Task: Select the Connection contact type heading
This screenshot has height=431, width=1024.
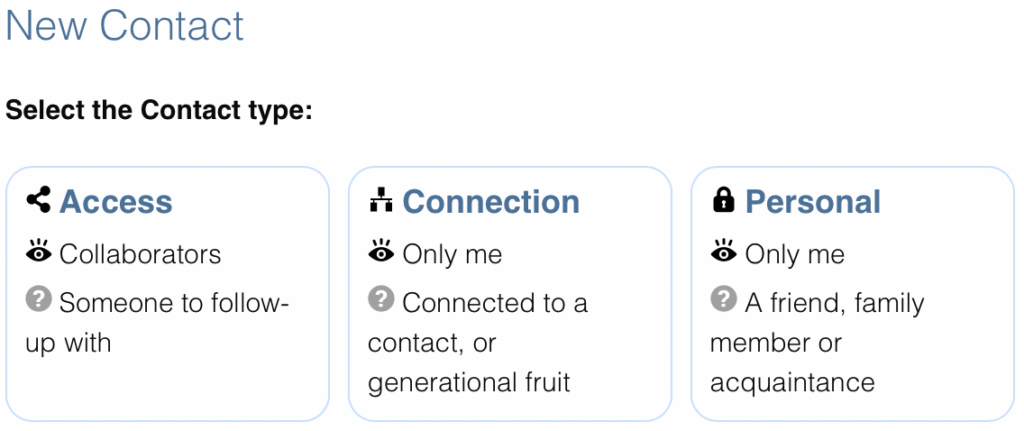Action: coord(491,201)
